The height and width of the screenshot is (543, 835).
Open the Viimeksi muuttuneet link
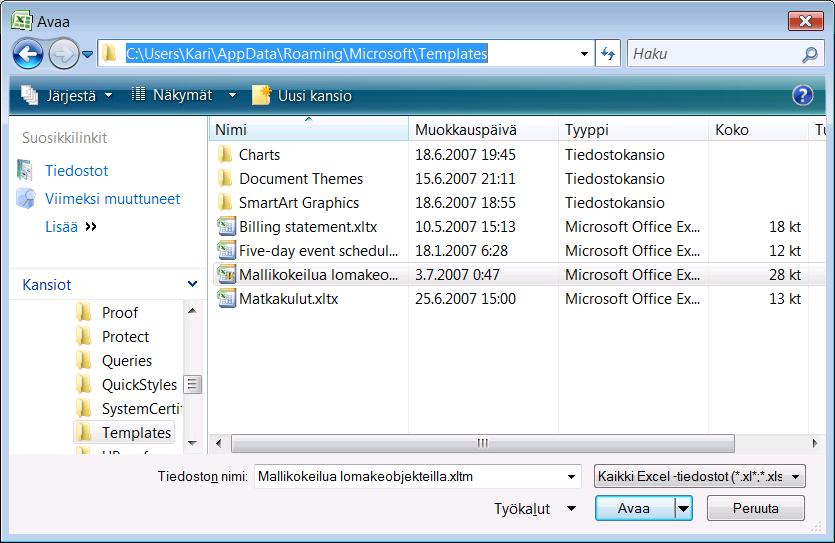[112, 199]
